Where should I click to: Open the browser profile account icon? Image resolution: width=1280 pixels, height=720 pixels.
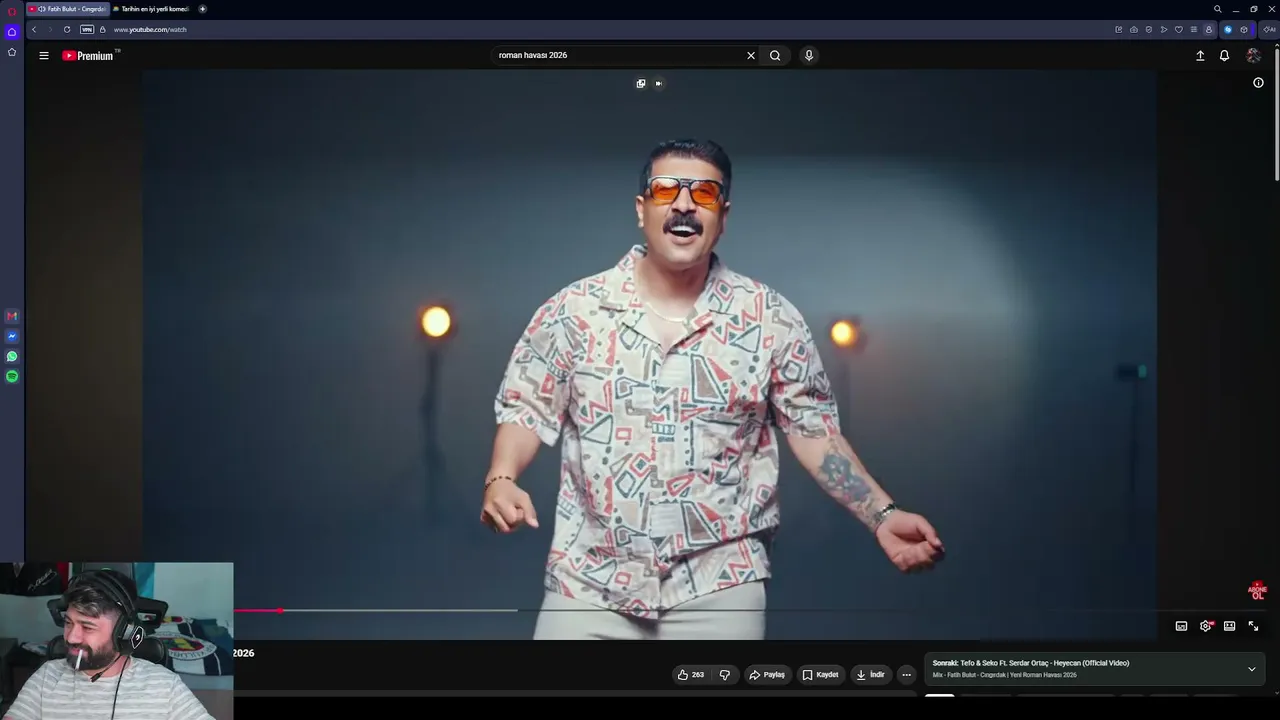(1209, 30)
